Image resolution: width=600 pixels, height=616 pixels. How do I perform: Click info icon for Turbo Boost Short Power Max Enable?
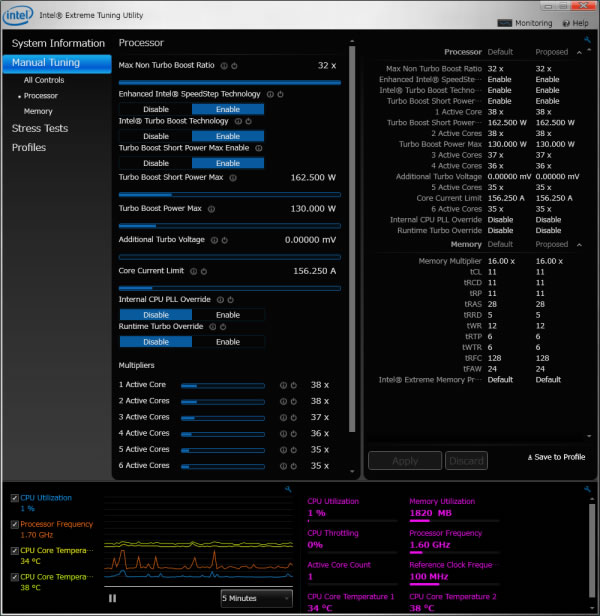(x=259, y=148)
